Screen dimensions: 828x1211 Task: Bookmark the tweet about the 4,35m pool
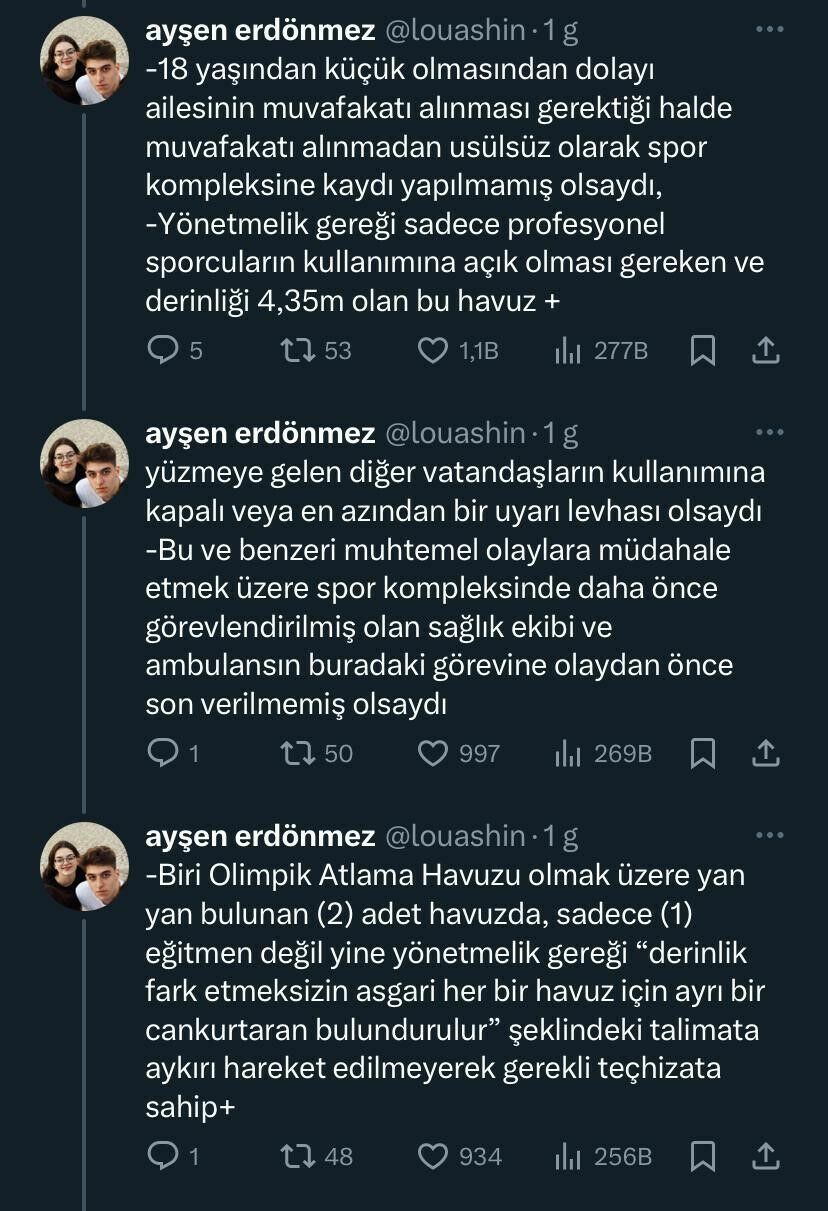pos(703,350)
